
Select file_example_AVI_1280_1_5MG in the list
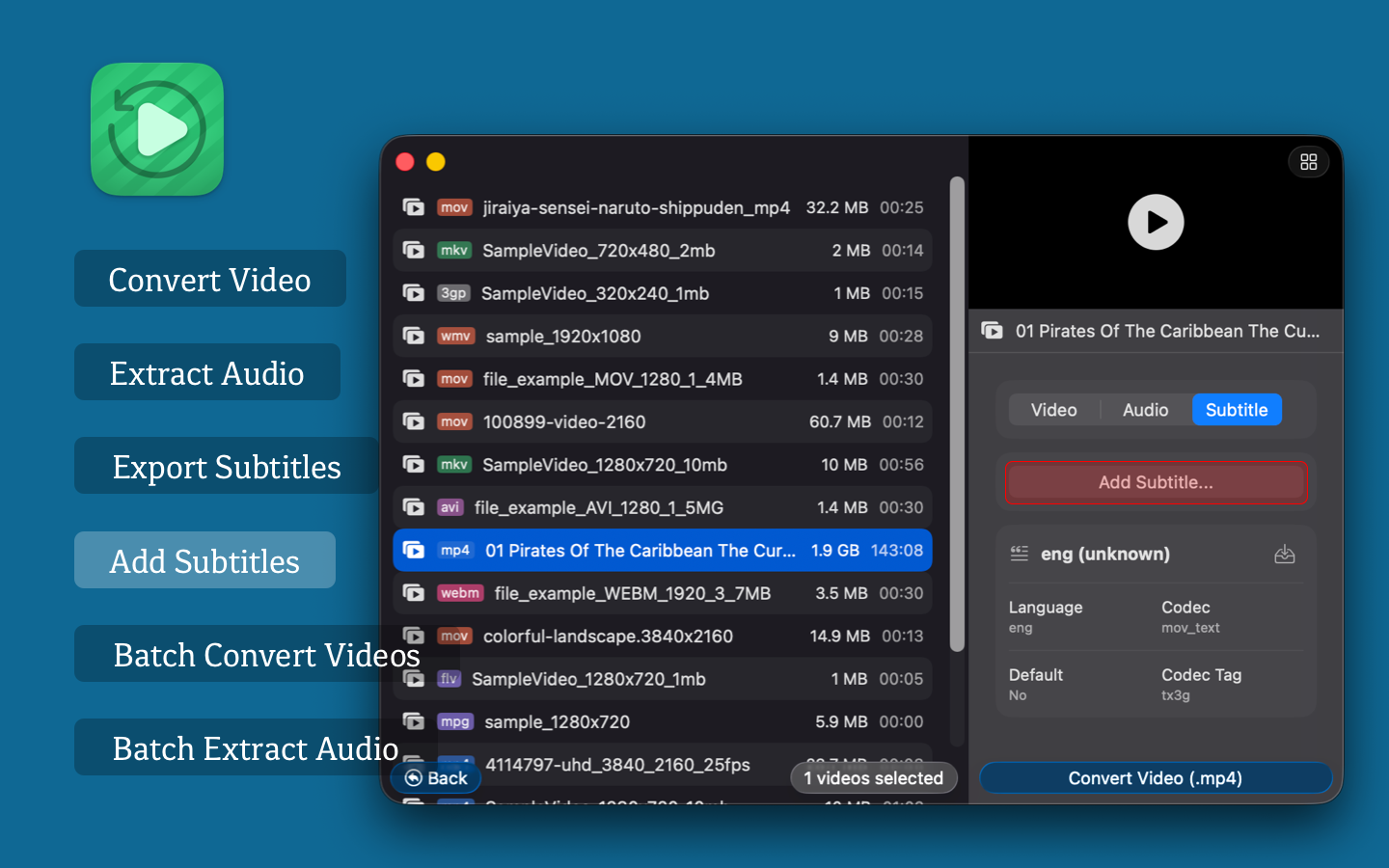coord(662,507)
